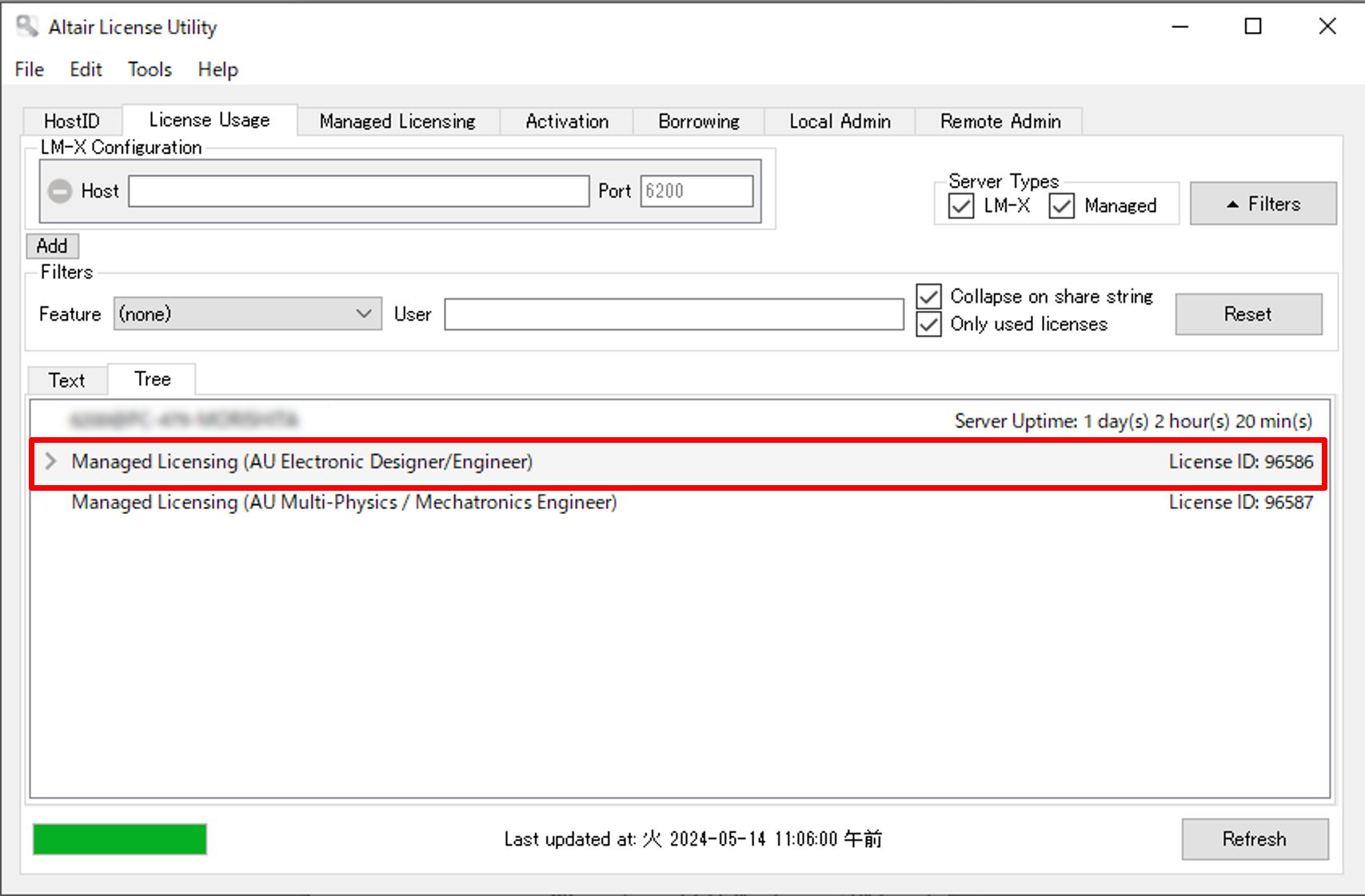Image resolution: width=1365 pixels, height=896 pixels.
Task: Click the Refresh button
Action: (x=1254, y=838)
